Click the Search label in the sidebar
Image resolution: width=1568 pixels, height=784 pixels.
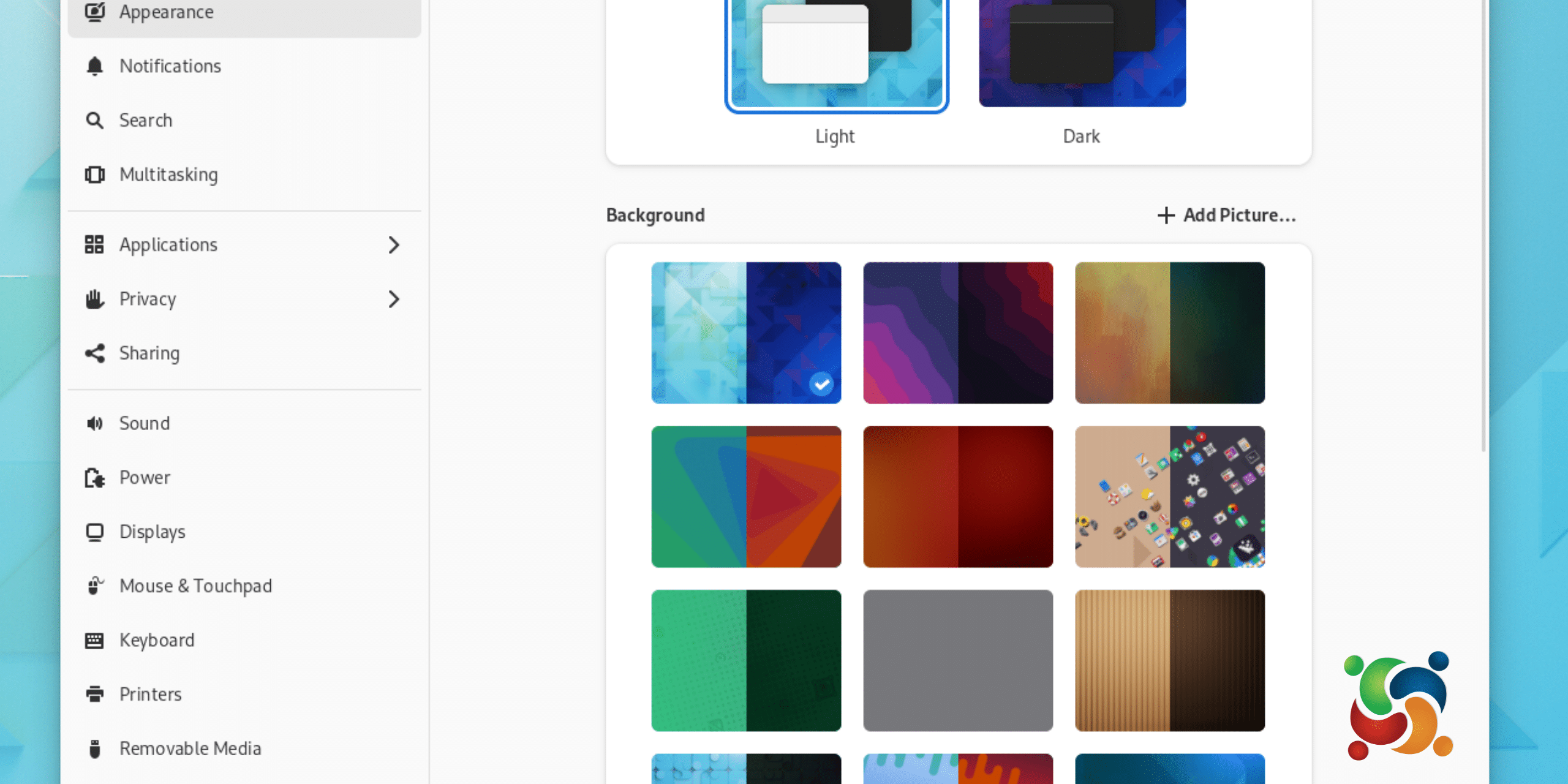coord(146,120)
